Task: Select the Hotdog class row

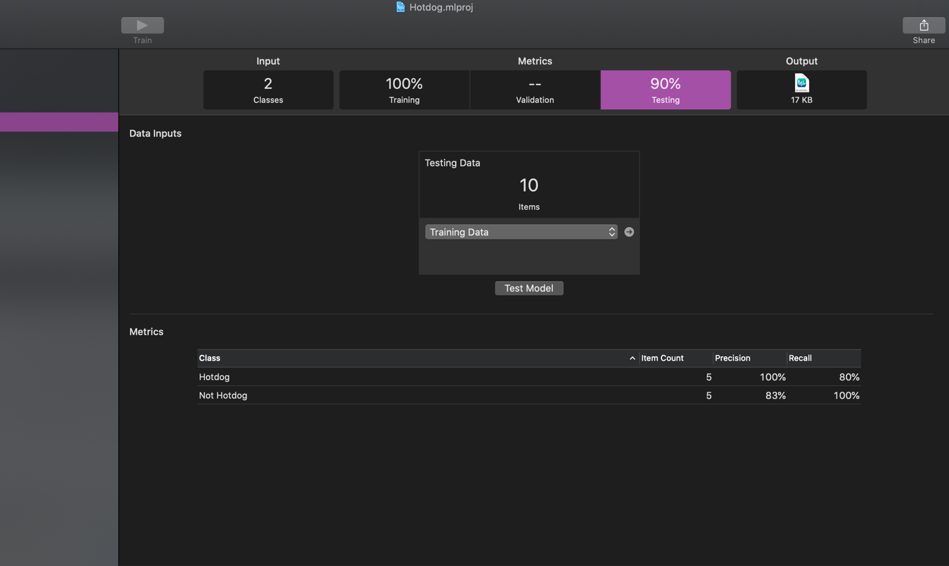Action: click(x=529, y=377)
